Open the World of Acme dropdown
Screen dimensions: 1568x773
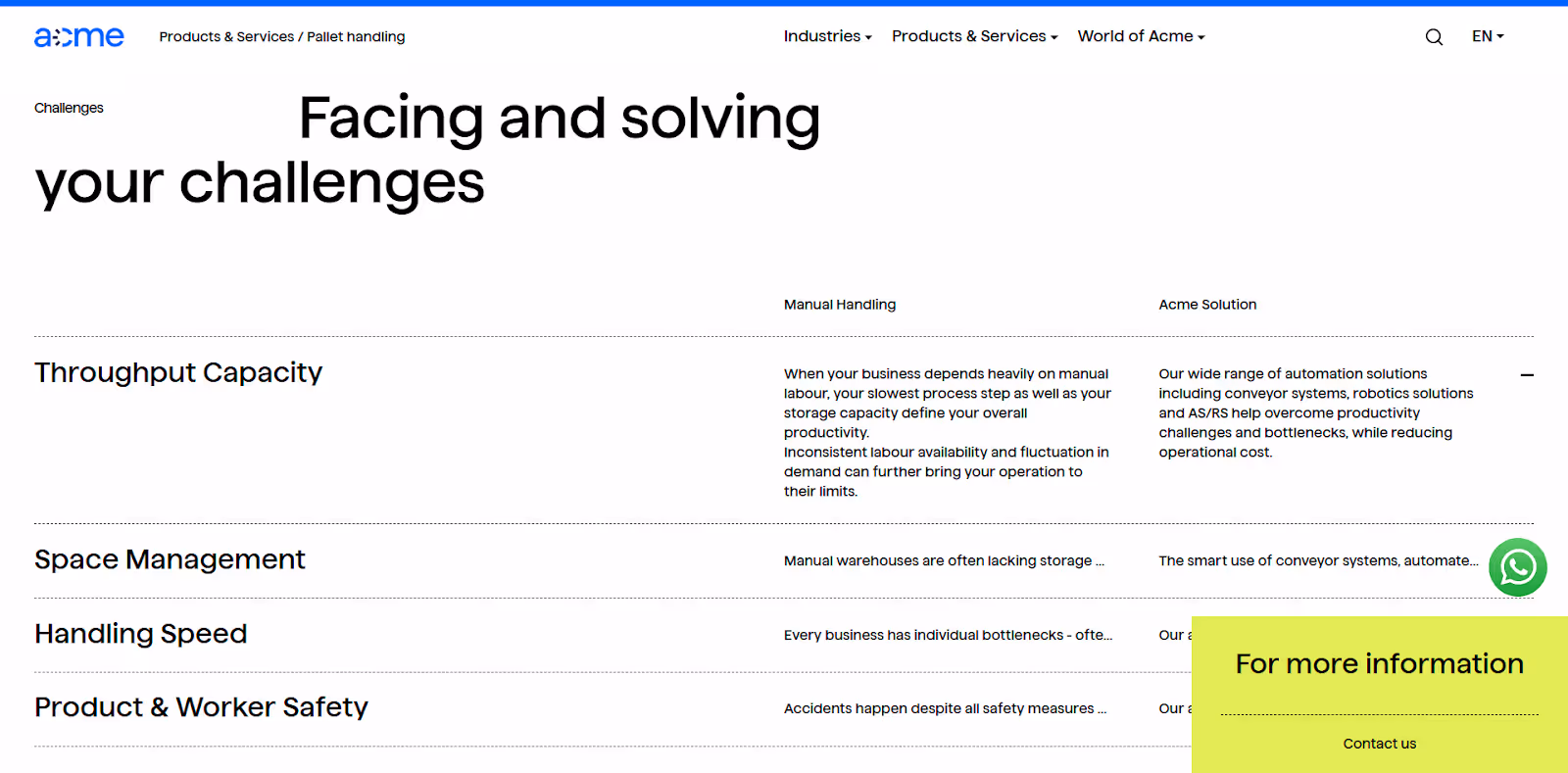[x=1140, y=36]
